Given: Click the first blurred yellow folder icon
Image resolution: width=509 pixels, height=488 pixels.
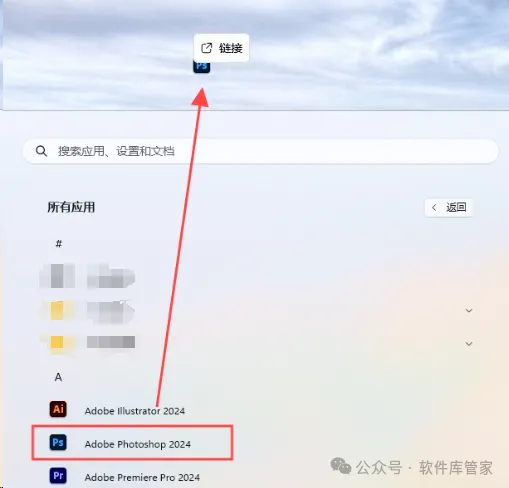Looking at the screenshot, I should (x=57, y=311).
